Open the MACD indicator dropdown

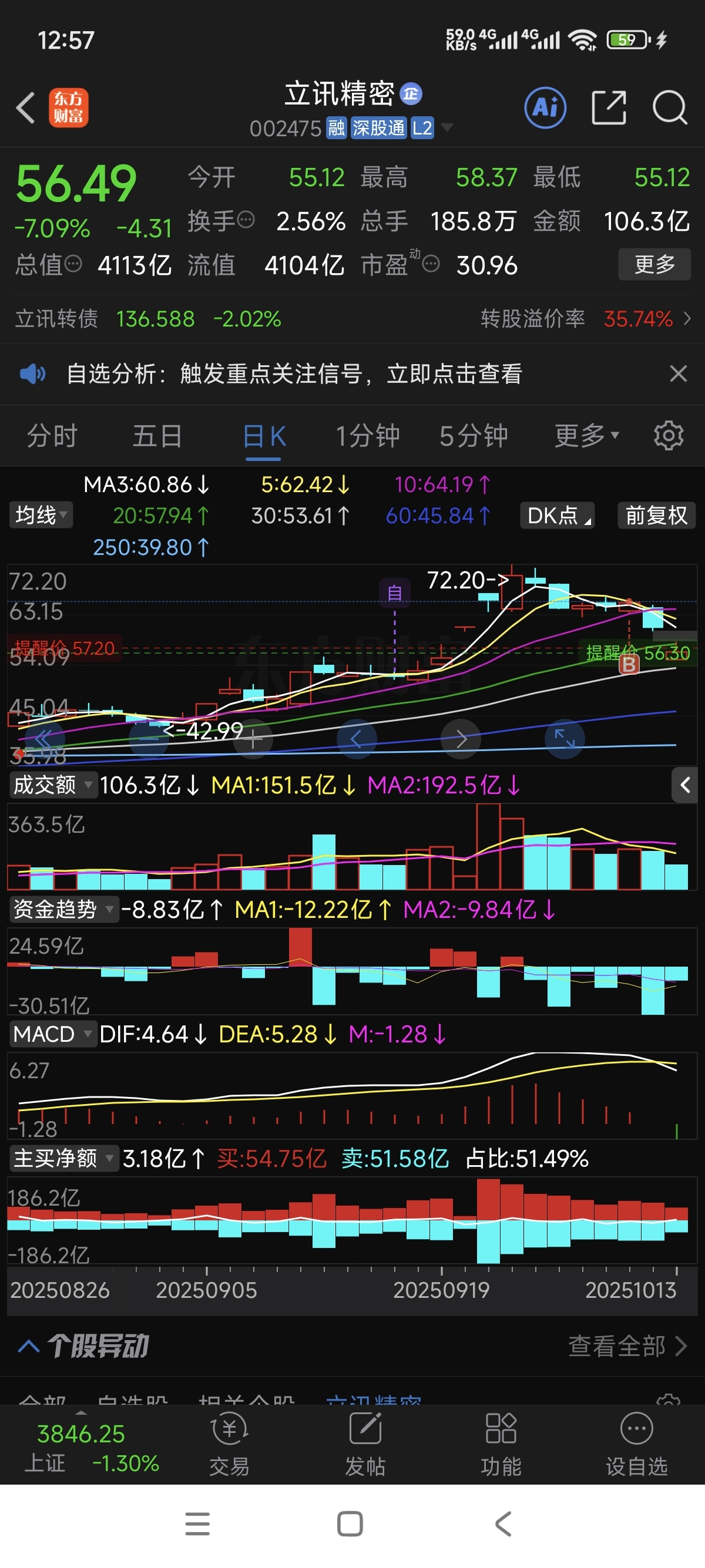click(x=53, y=1034)
